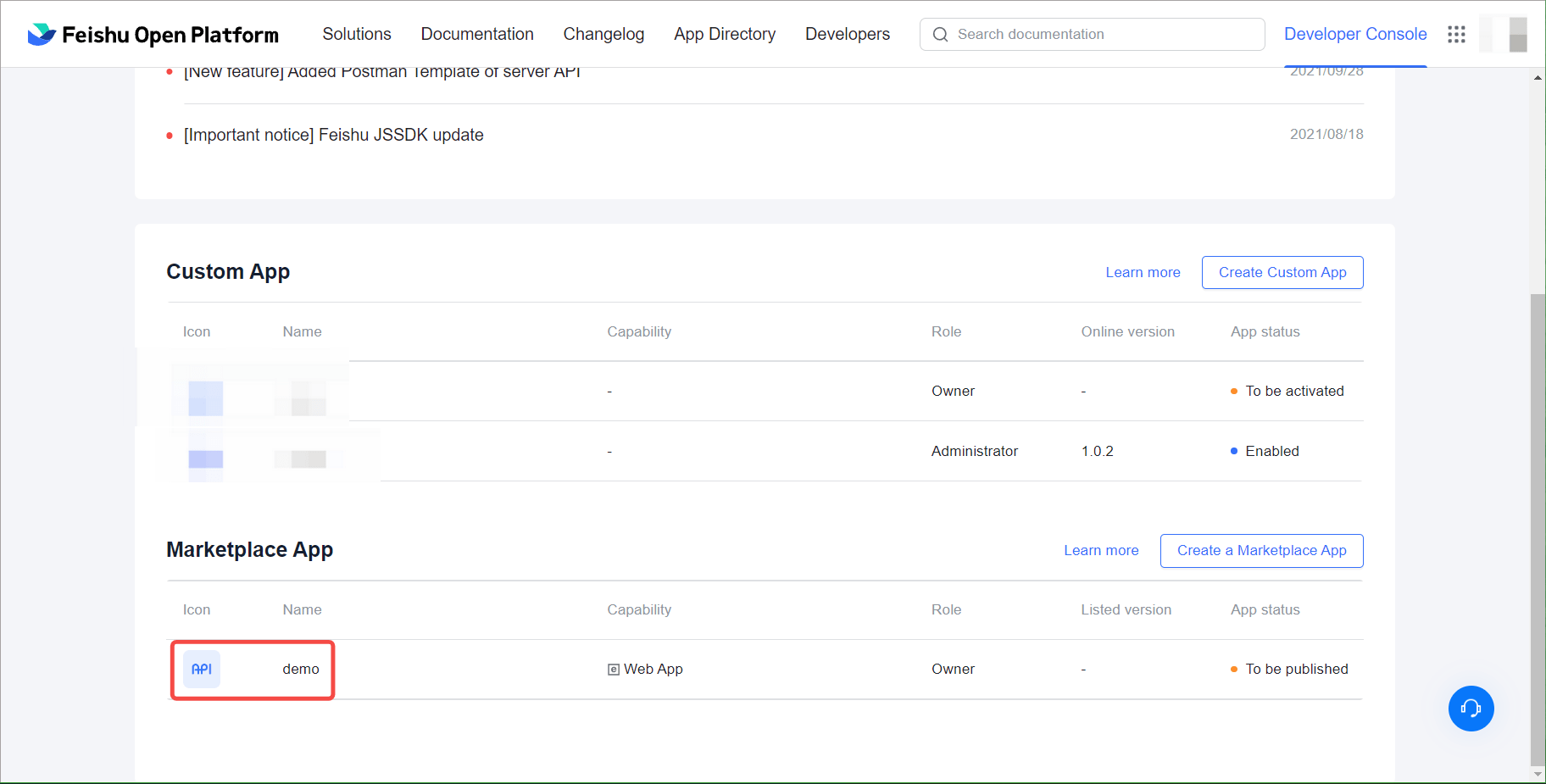
Task: Click Learn more next to Marketplace App
Action: 1101,550
